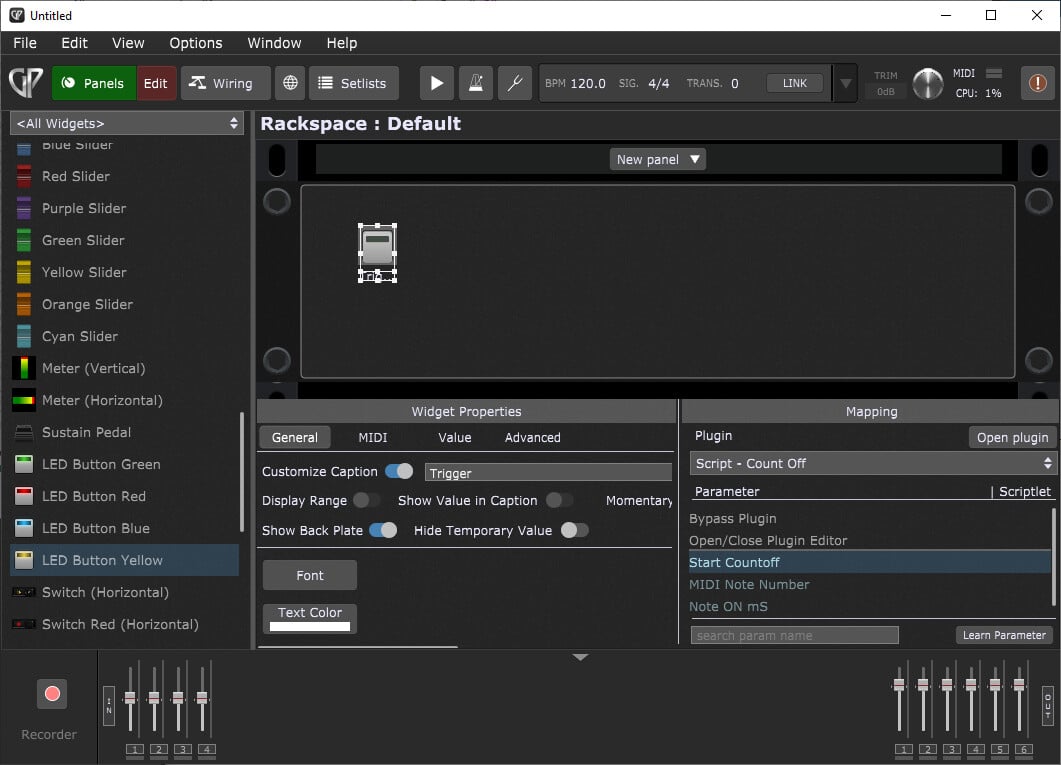This screenshot has width=1061, height=765.
Task: Click the white Text Color swatch
Action: tap(310, 626)
